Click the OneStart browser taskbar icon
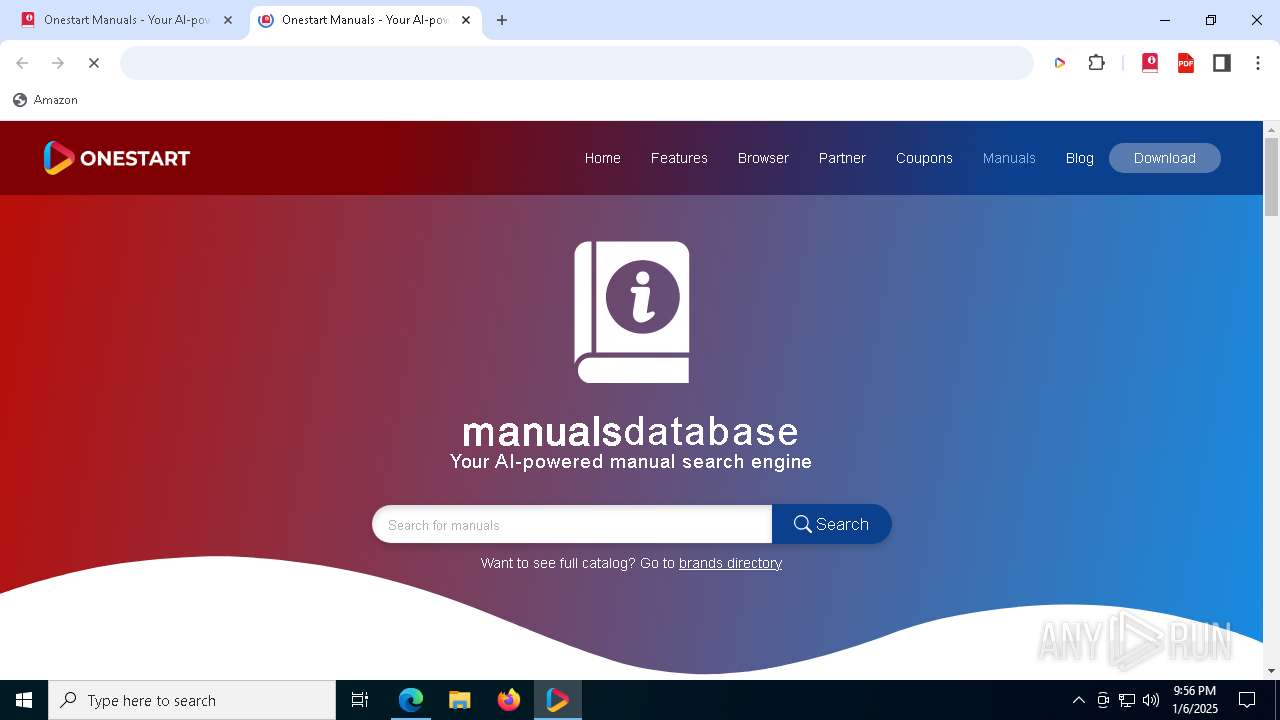Image resolution: width=1280 pixels, height=720 pixels. coord(558,700)
